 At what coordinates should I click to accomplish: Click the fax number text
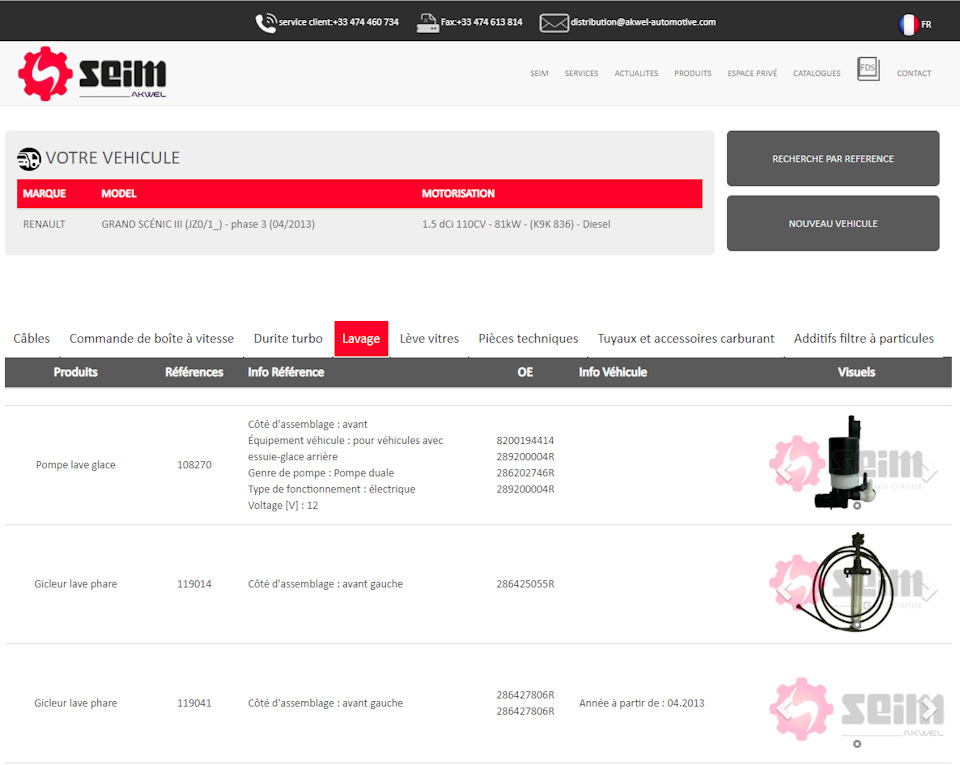pyautogui.click(x=481, y=22)
